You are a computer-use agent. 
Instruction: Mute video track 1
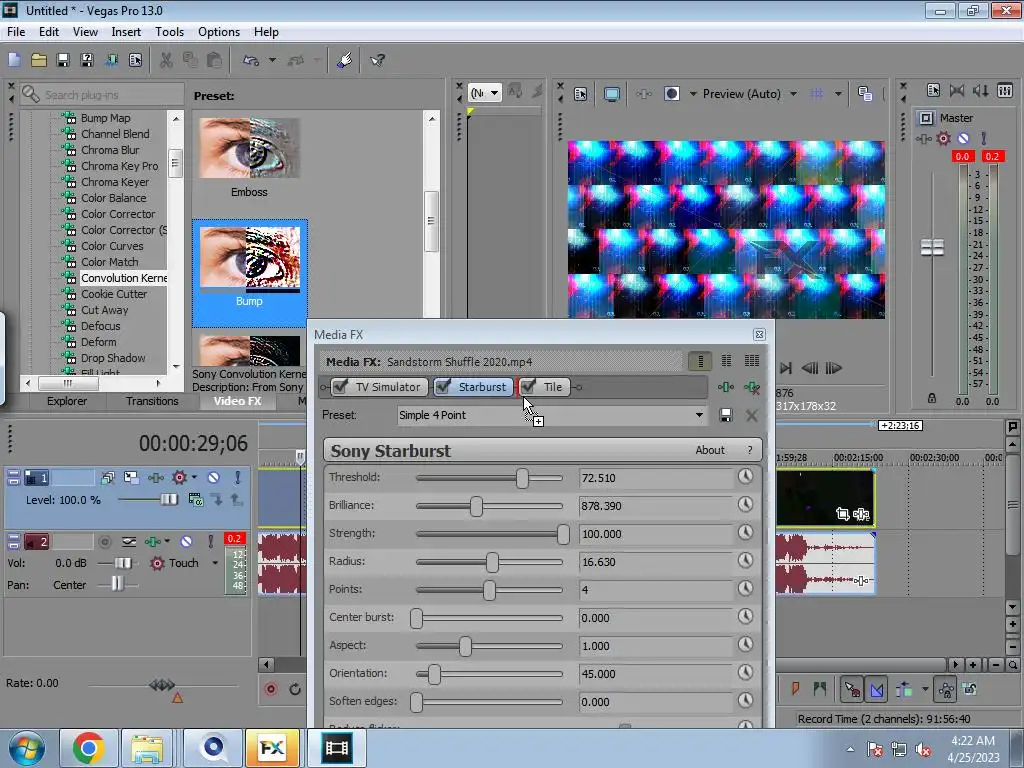(x=214, y=478)
